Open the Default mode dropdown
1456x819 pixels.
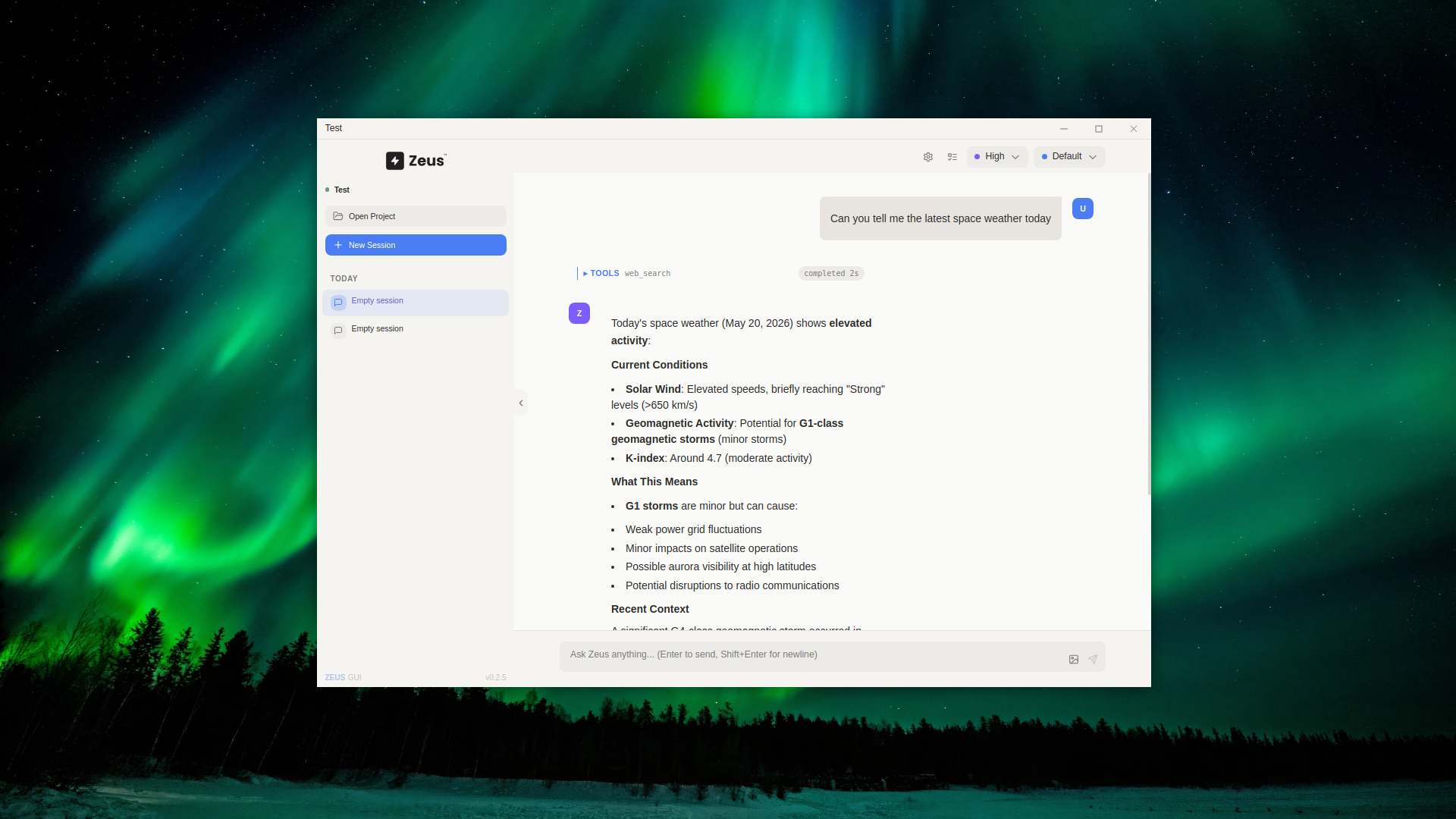click(1069, 157)
